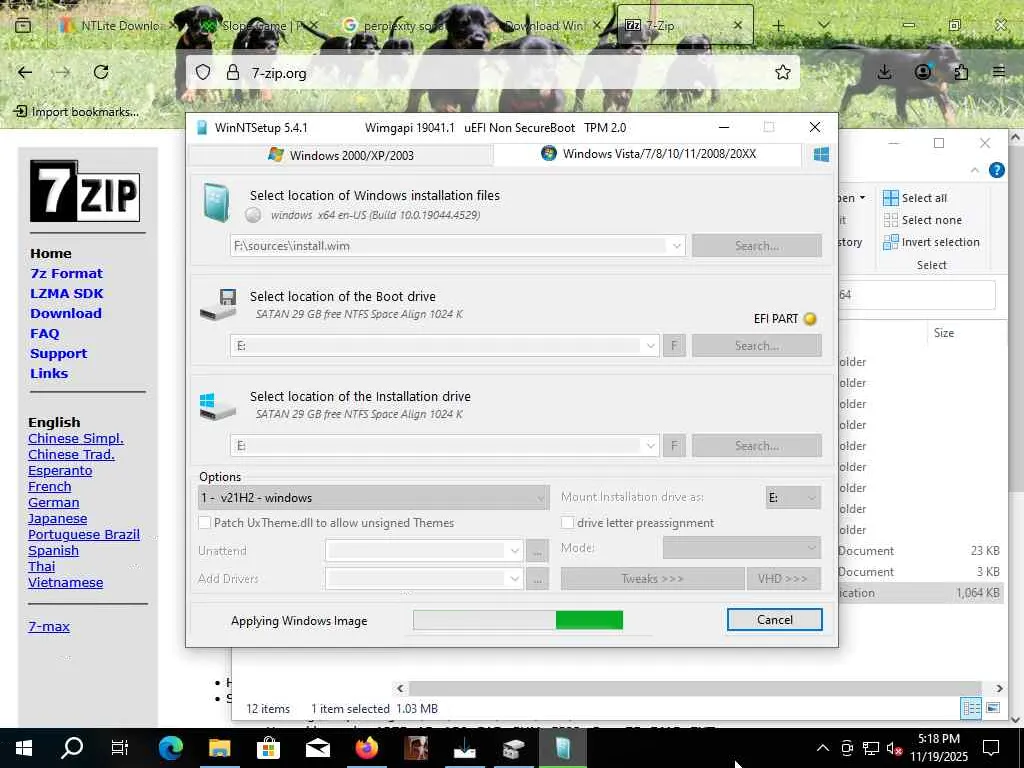Open Windows Start menu
This screenshot has width=1024, height=768.
tap(24, 748)
